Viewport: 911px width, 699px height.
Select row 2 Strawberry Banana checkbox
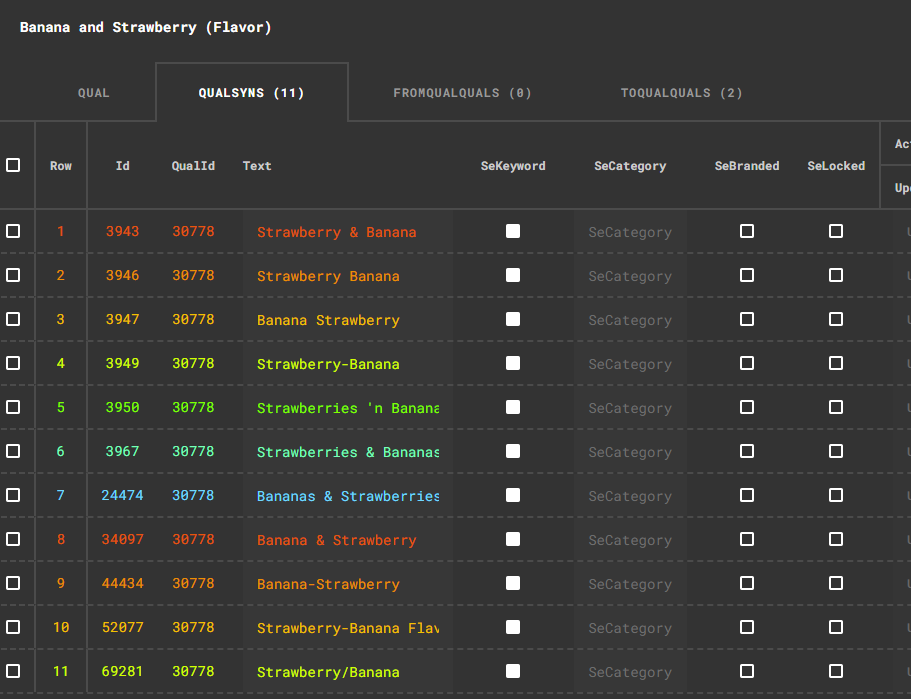point(13,275)
